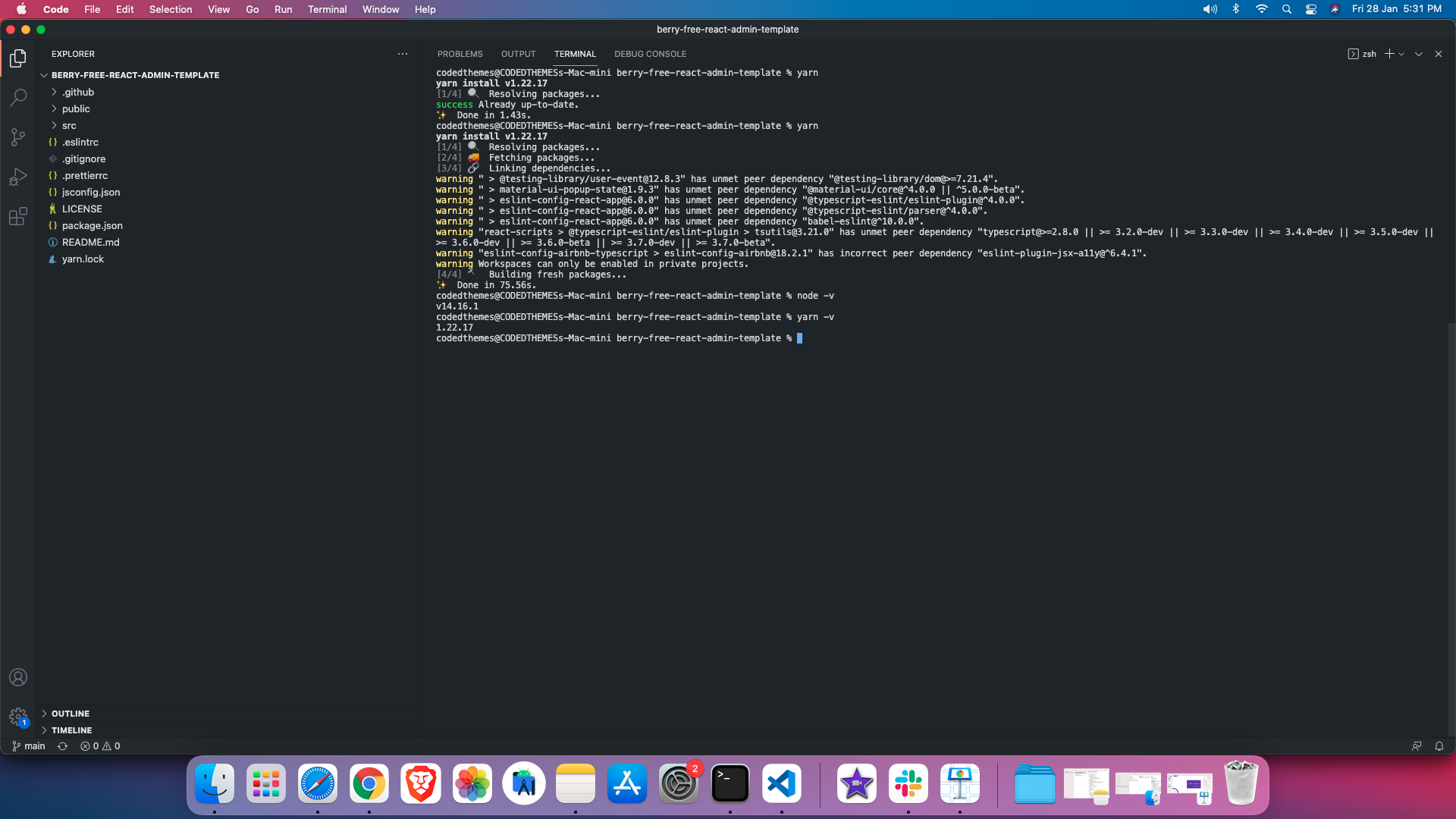Toggle maximize panel size chevron
The height and width of the screenshot is (819, 1456).
pos(1418,53)
